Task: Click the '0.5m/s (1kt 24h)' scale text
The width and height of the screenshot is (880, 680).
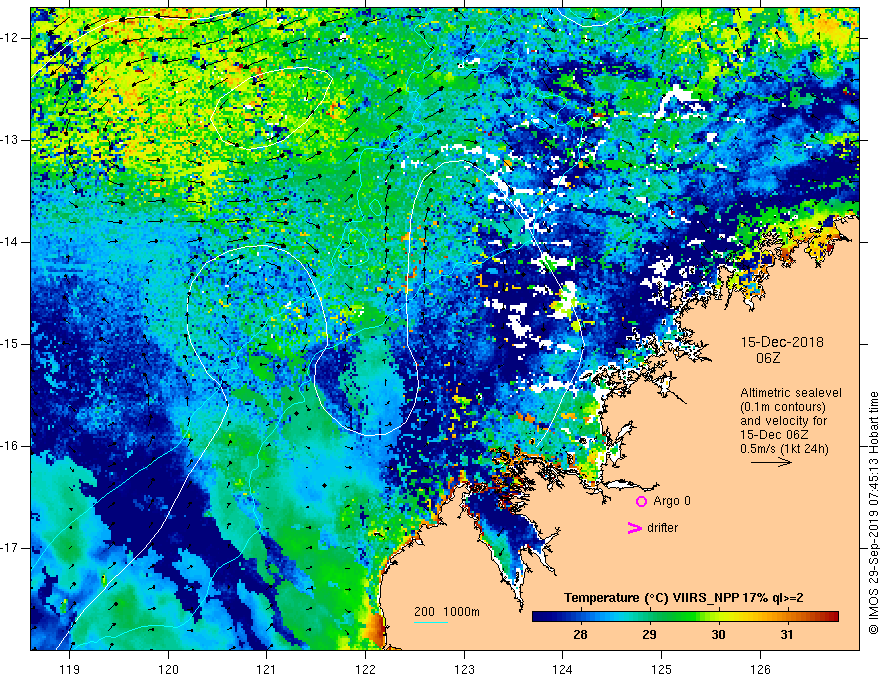Action: point(784,449)
